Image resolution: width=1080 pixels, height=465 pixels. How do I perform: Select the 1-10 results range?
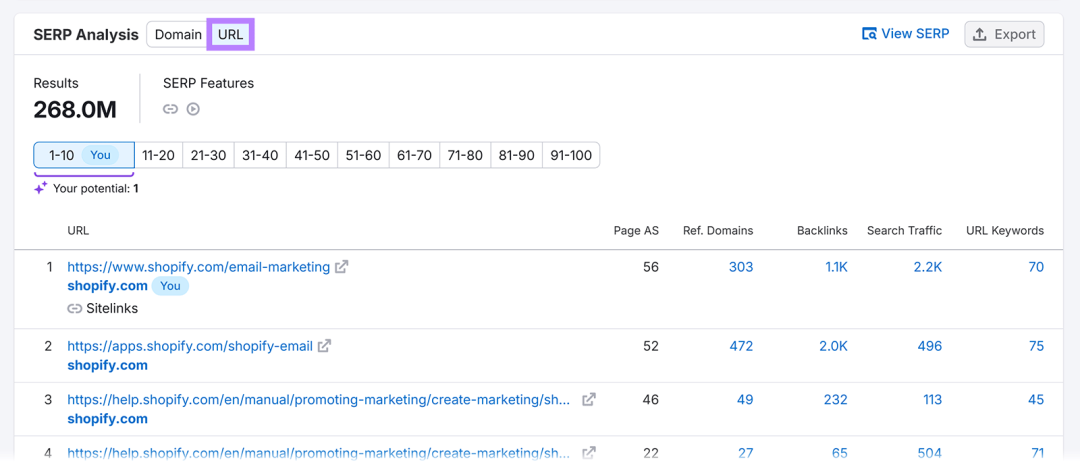[x=84, y=155]
